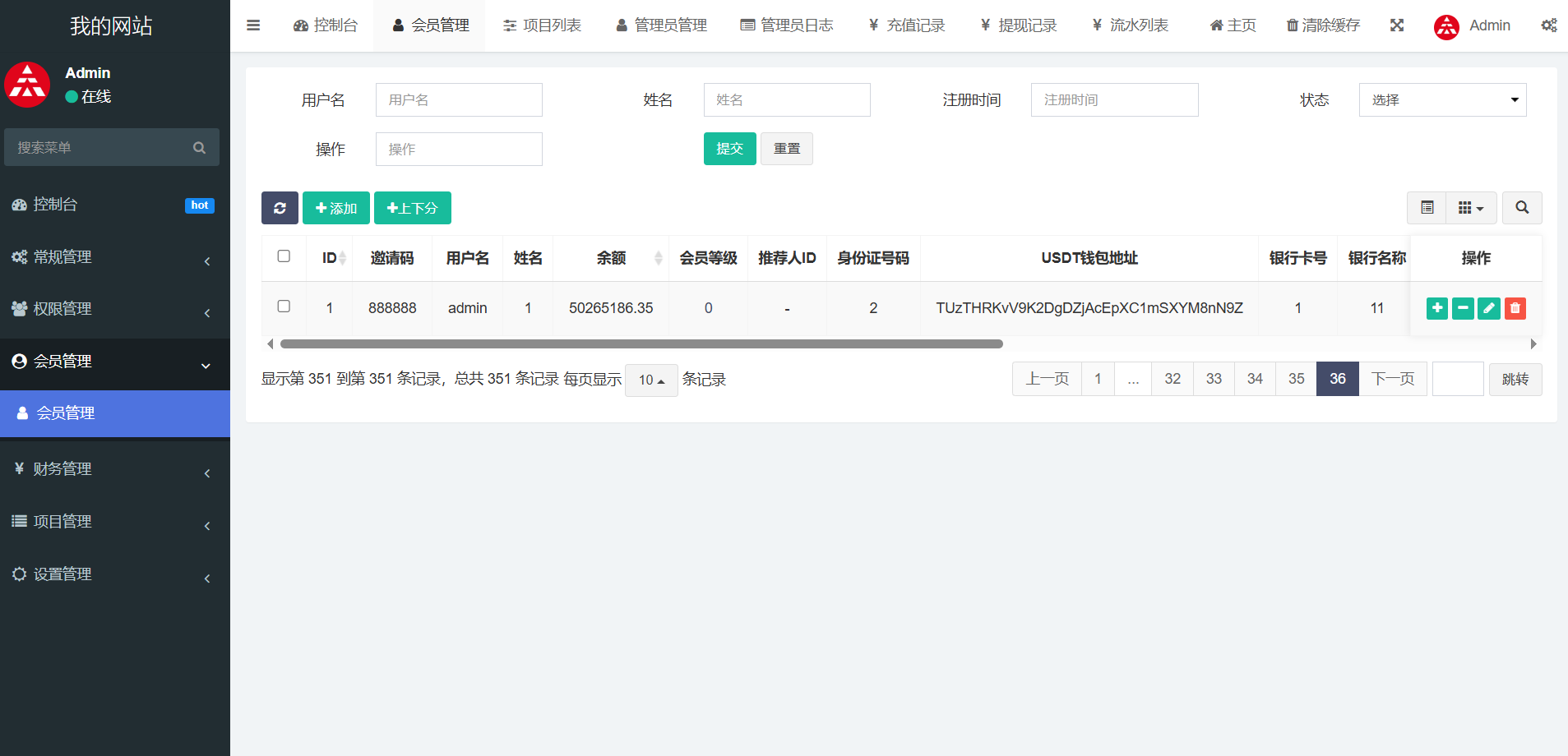The width and height of the screenshot is (1568, 756).
Task: Check the select-all checkbox in table header
Action: (x=284, y=256)
